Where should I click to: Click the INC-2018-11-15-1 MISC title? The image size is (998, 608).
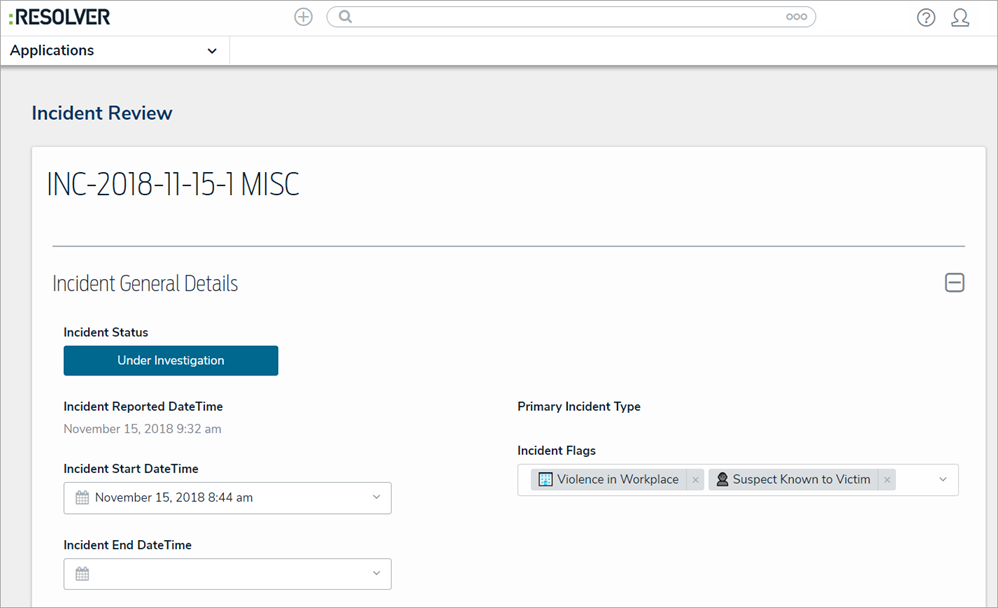(x=173, y=185)
